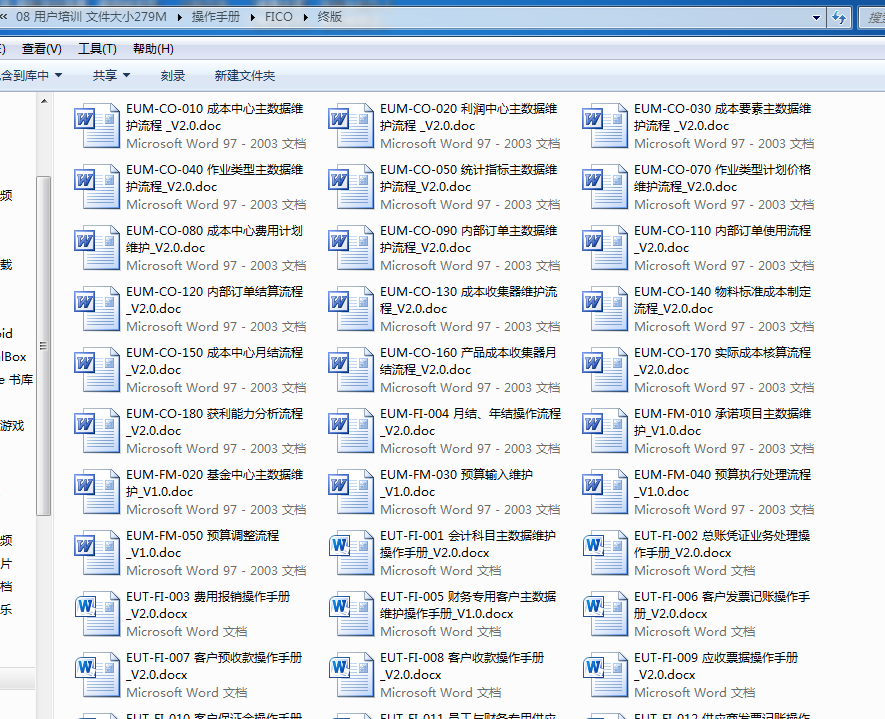Open address bar history dropdown arrow
The width and height of the screenshot is (885, 719).
click(x=816, y=17)
